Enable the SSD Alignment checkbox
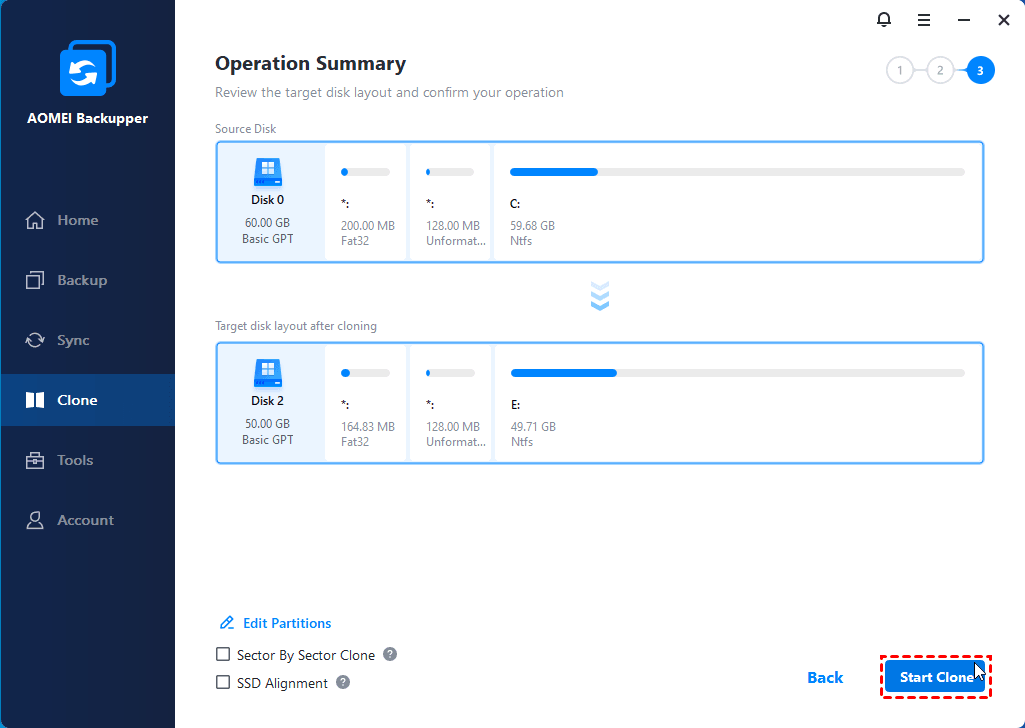The image size is (1025, 728). [223, 683]
